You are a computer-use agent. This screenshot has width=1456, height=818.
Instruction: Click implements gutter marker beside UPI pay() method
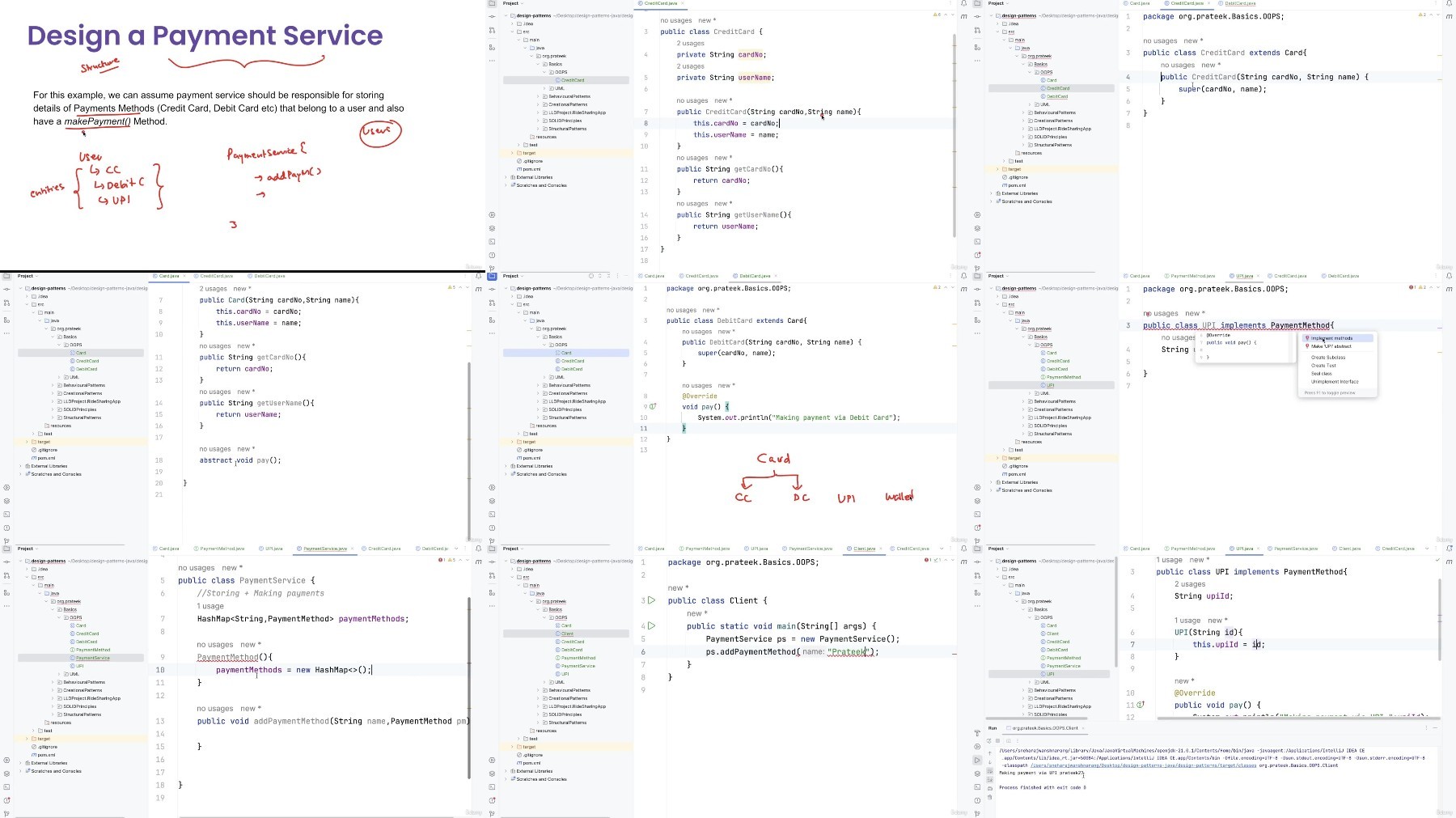pyautogui.click(x=1141, y=705)
